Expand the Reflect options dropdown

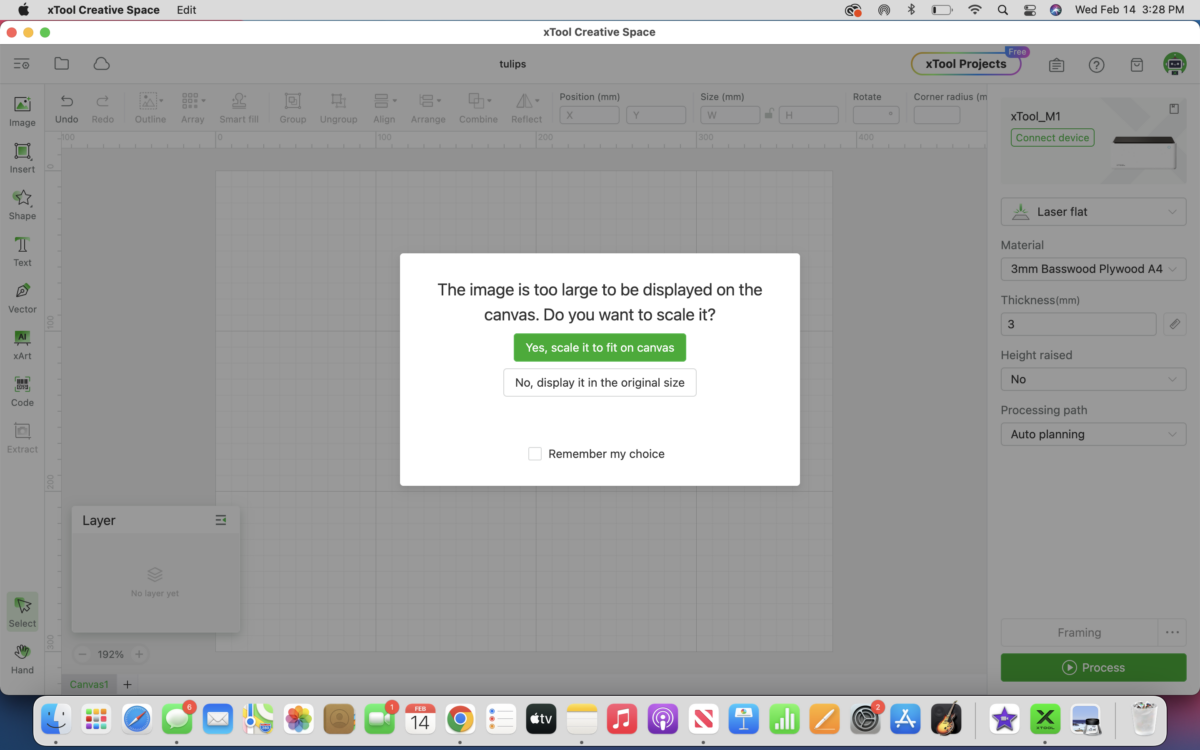click(x=537, y=101)
